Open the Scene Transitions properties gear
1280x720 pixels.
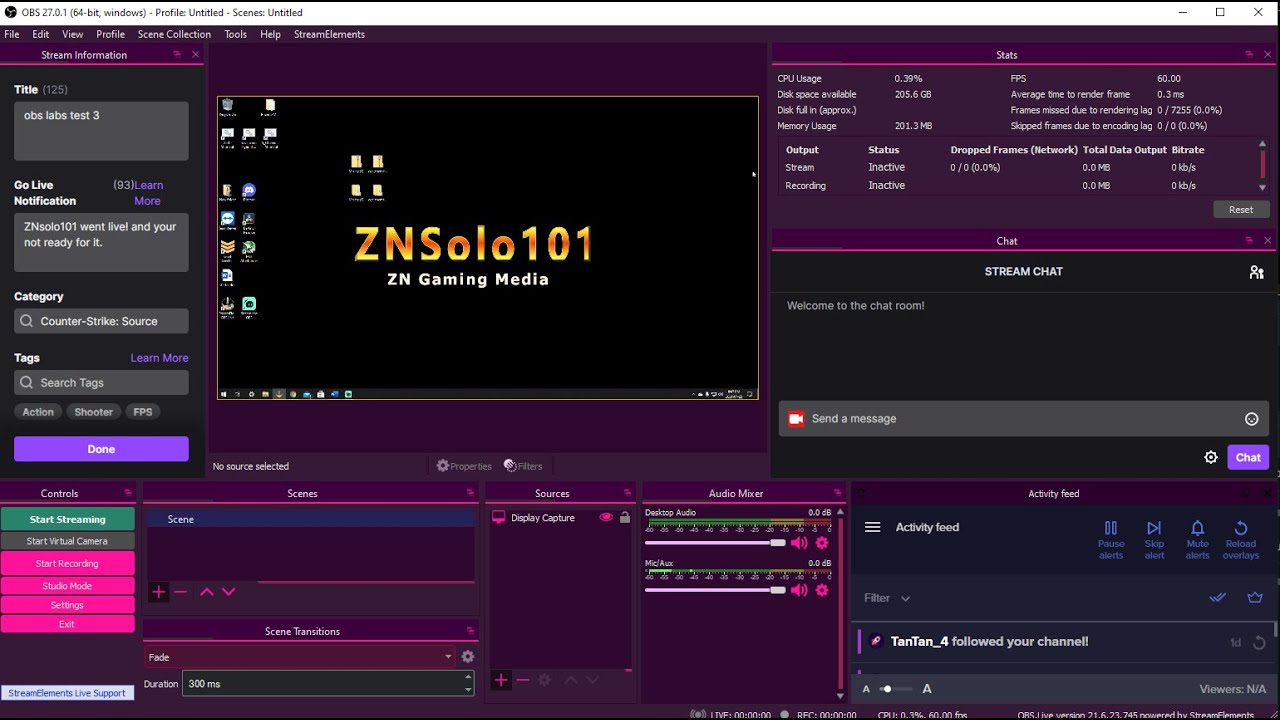467,657
